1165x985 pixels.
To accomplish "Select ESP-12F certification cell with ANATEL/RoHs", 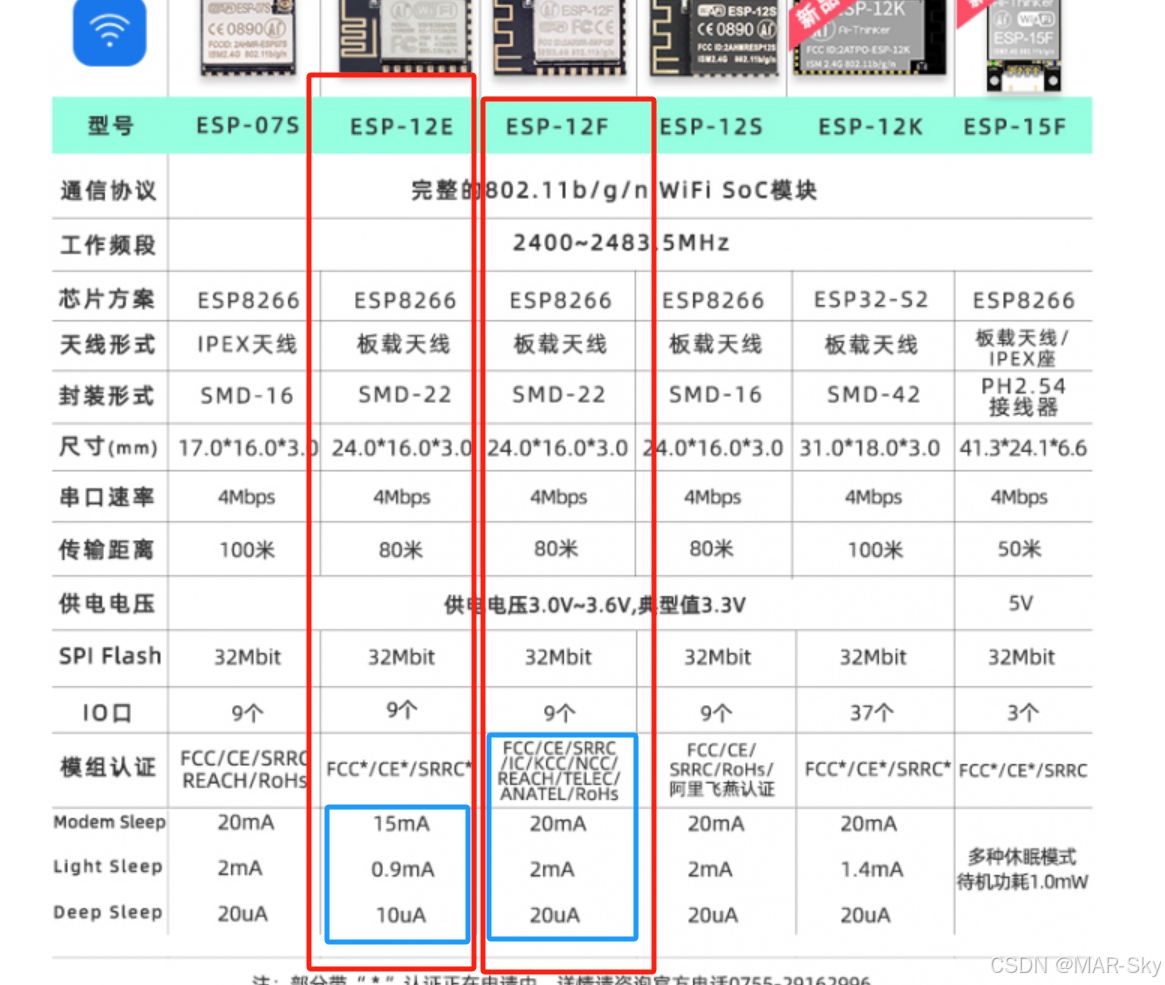I will click(x=559, y=771).
